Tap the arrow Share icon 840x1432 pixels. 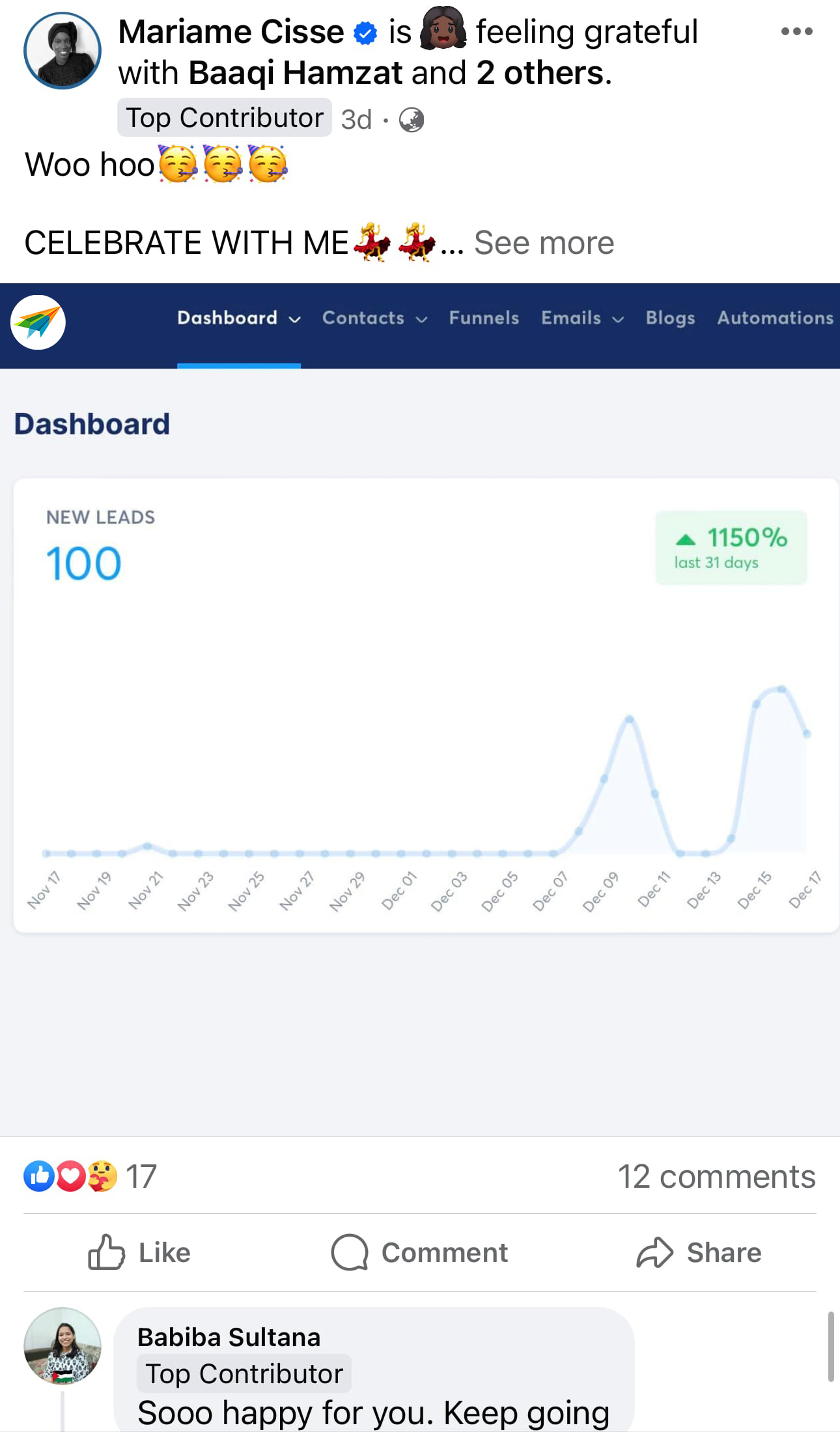point(654,1252)
